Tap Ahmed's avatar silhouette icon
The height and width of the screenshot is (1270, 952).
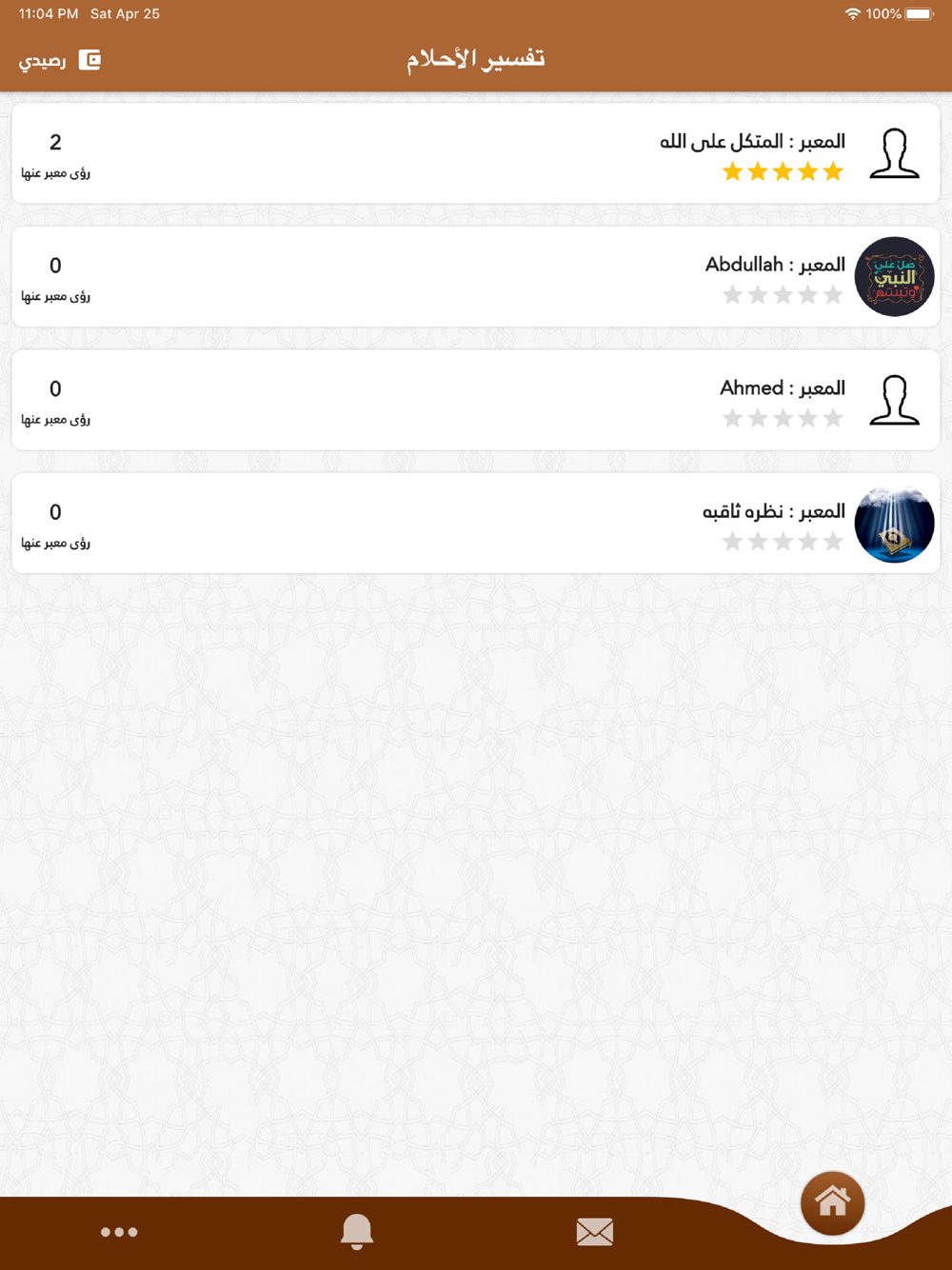(x=895, y=400)
